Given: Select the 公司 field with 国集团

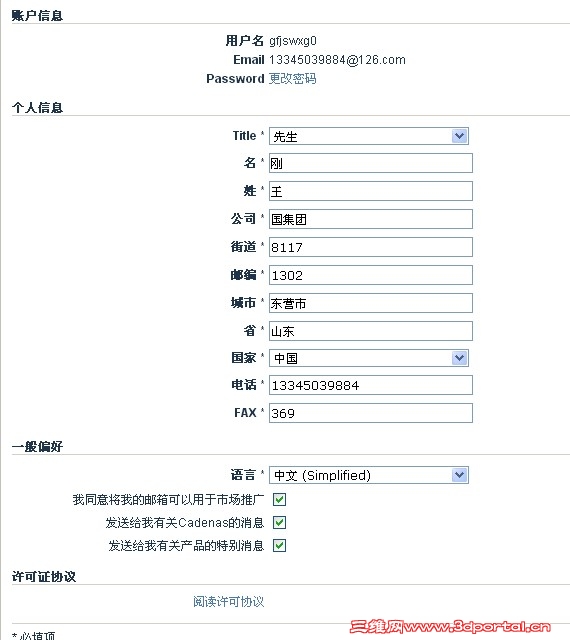Looking at the screenshot, I should pyautogui.click(x=371, y=219).
